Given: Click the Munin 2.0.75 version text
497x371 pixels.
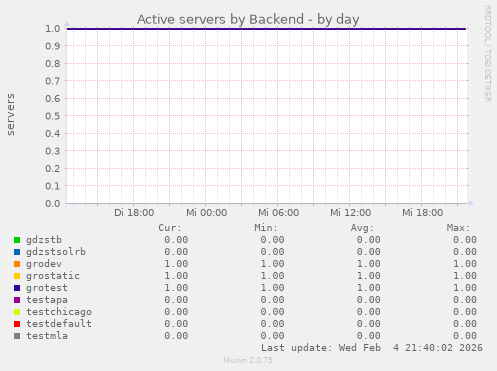Looking at the screenshot, I should (x=248, y=360).
